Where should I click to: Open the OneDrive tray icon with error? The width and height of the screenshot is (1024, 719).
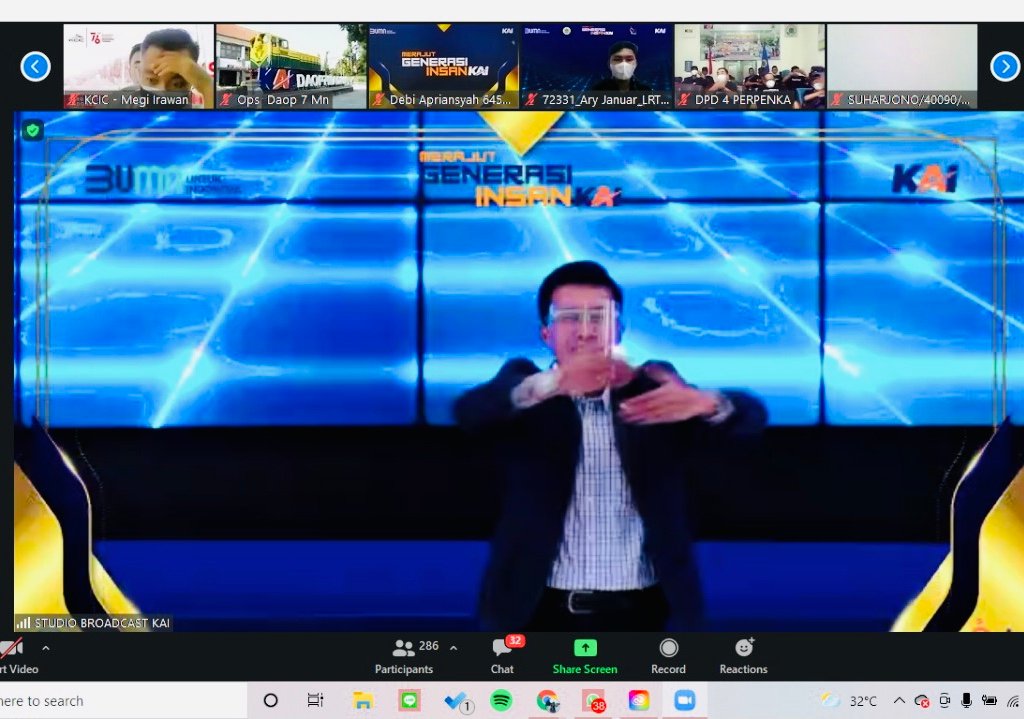click(922, 701)
